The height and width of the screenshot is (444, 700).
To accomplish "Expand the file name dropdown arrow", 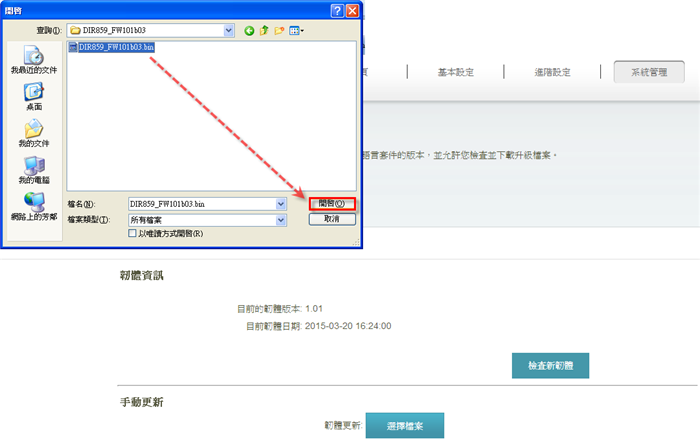I will (x=281, y=203).
